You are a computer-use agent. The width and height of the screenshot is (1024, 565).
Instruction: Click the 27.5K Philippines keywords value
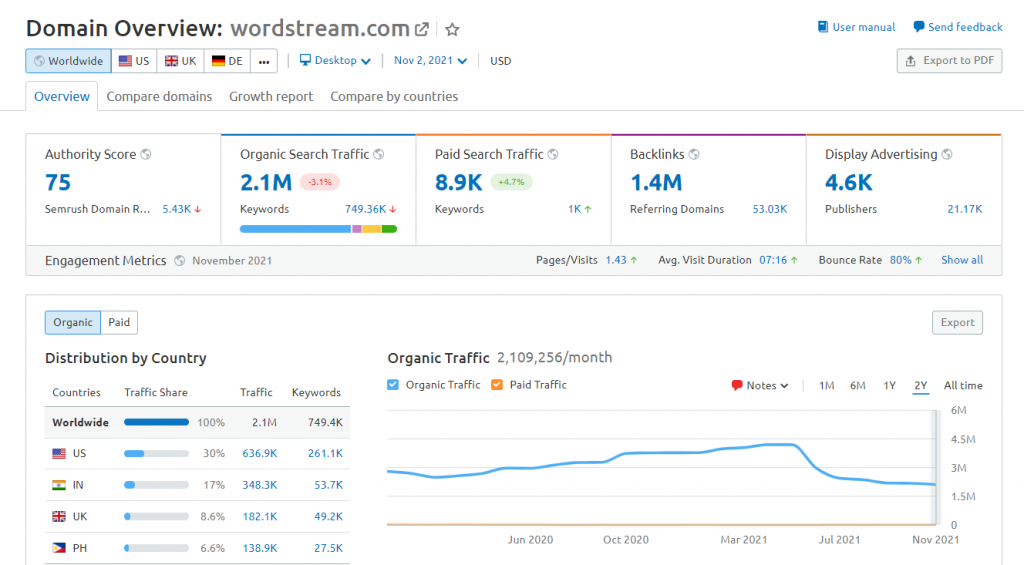(328, 548)
